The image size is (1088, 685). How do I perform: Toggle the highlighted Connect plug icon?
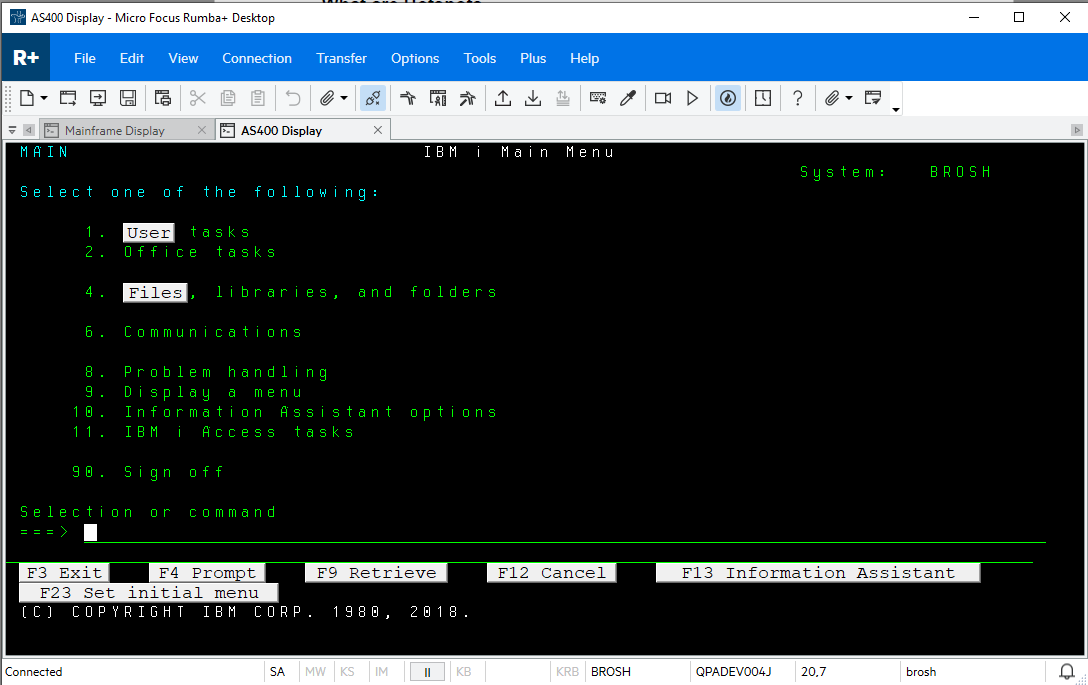tap(373, 98)
